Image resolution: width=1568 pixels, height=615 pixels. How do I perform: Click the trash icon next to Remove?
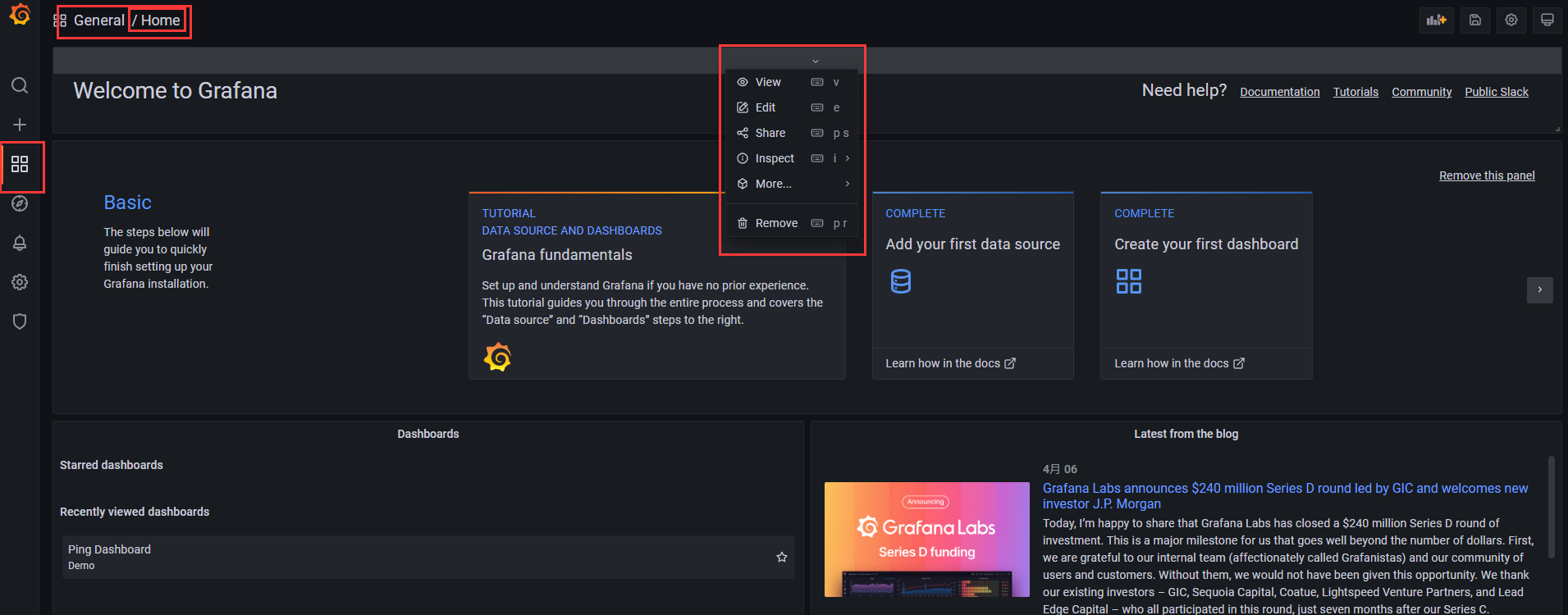(x=743, y=223)
